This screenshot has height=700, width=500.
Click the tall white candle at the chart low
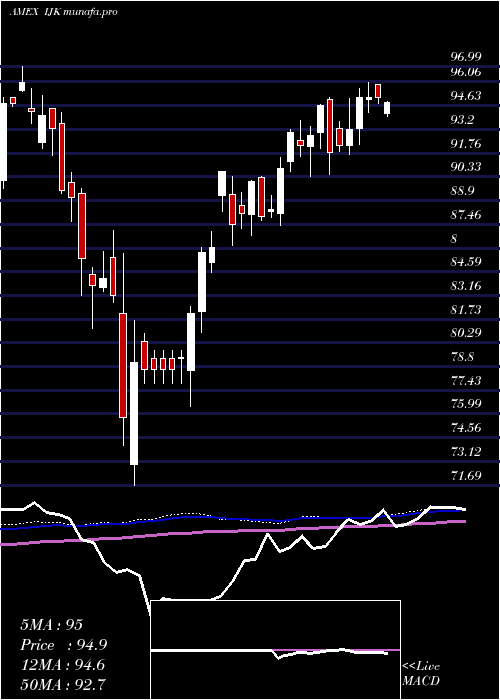pos(134,413)
